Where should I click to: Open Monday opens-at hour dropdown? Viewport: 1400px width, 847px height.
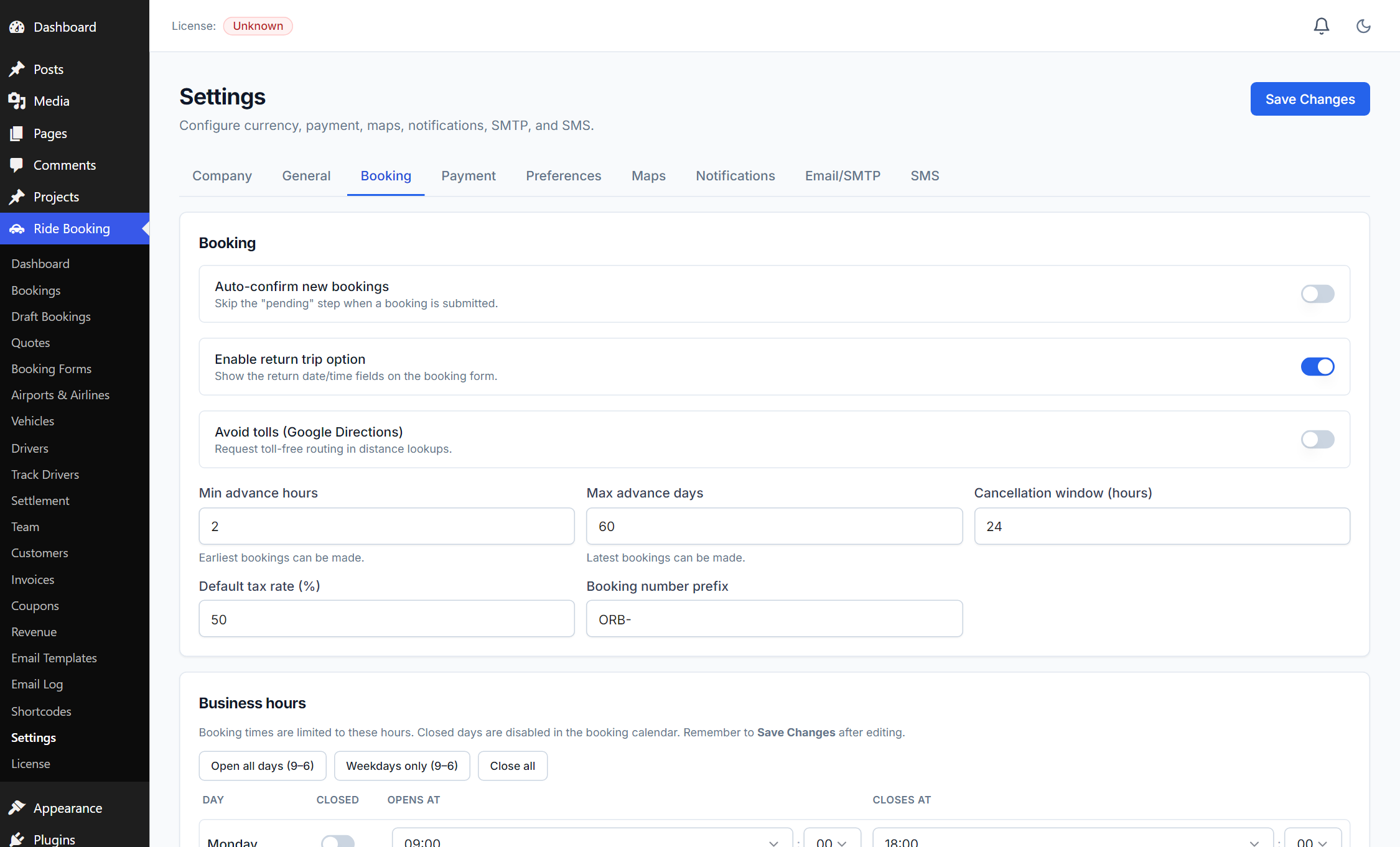pos(592,838)
